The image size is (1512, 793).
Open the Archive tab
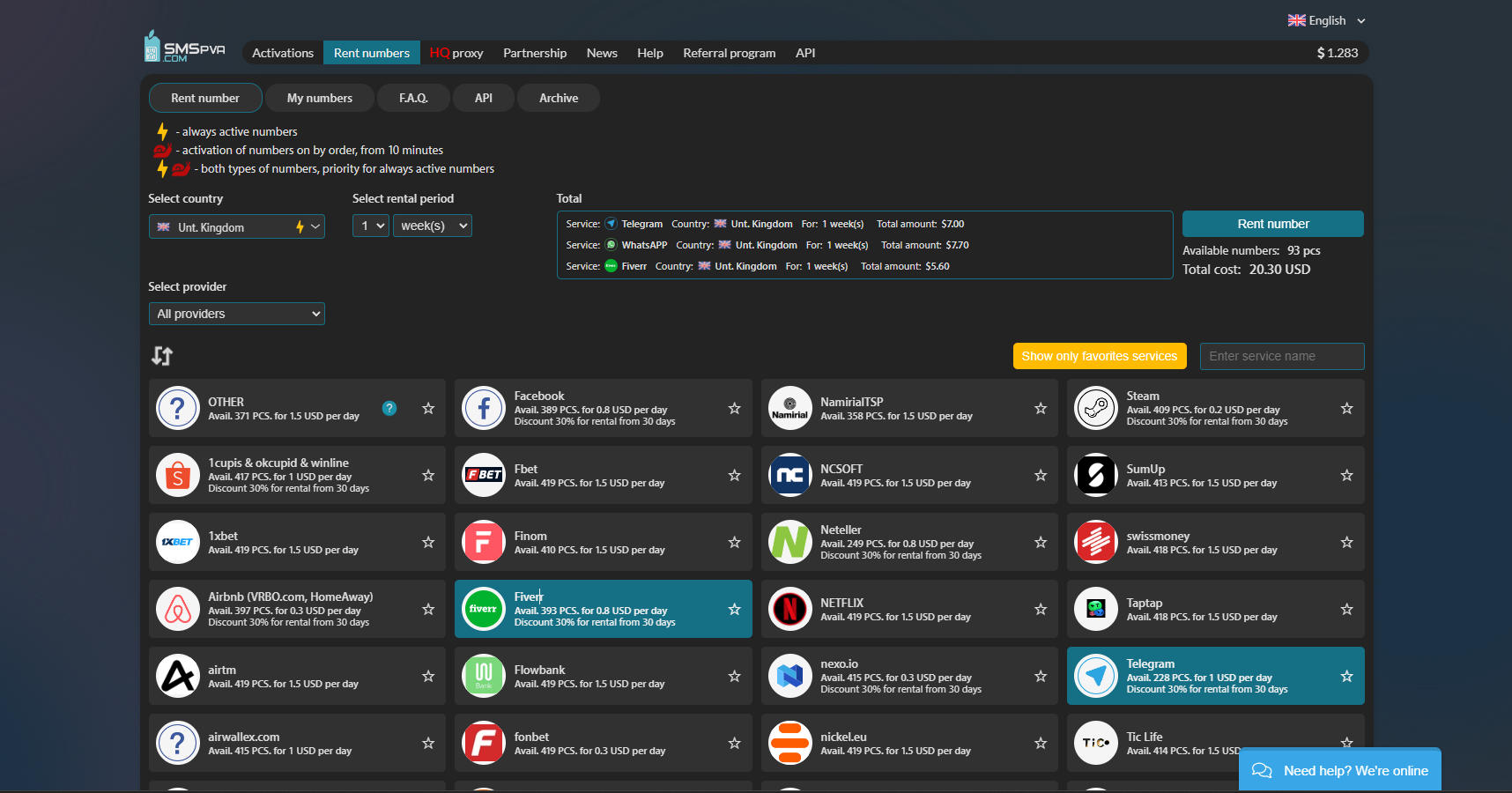pyautogui.click(x=559, y=98)
